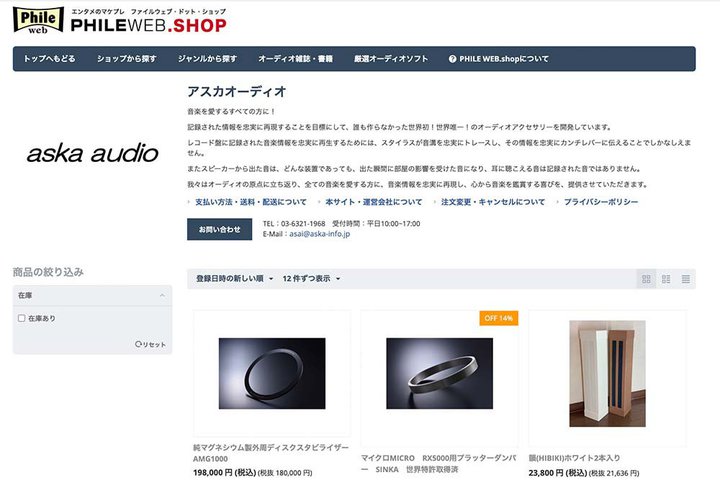Open the 12件ずつ表示 items-per-page dropdown
The width and height of the screenshot is (720, 480).
(311, 278)
